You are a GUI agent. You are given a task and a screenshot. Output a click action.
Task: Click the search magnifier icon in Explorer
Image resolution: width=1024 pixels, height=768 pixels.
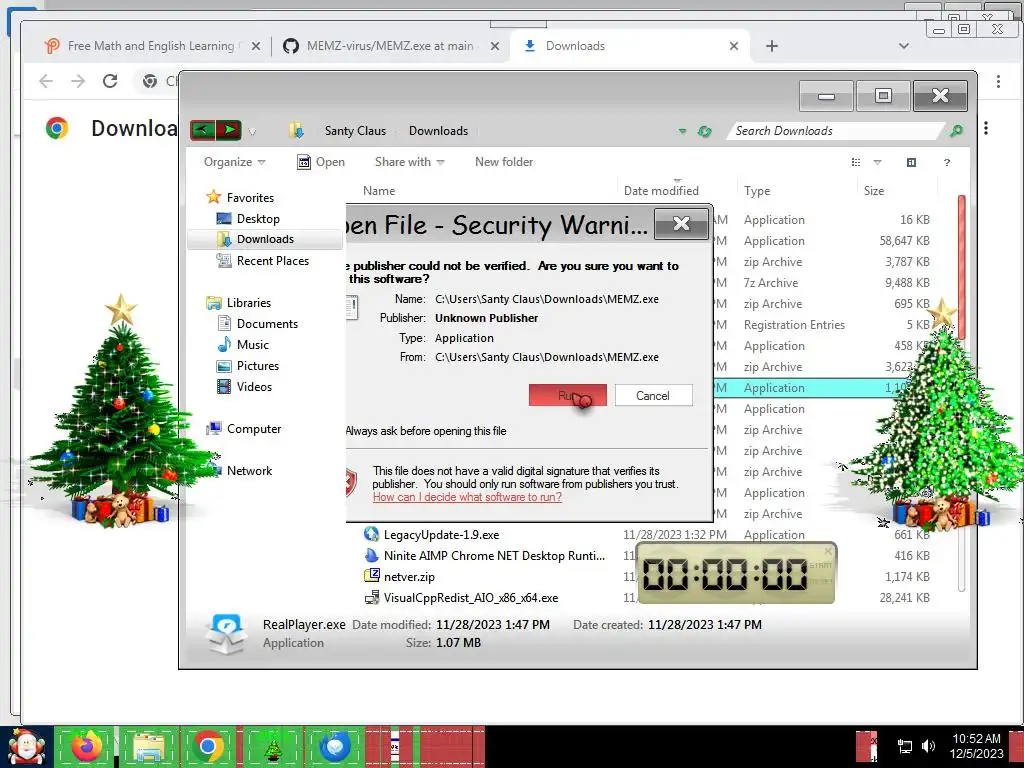pos(956,131)
